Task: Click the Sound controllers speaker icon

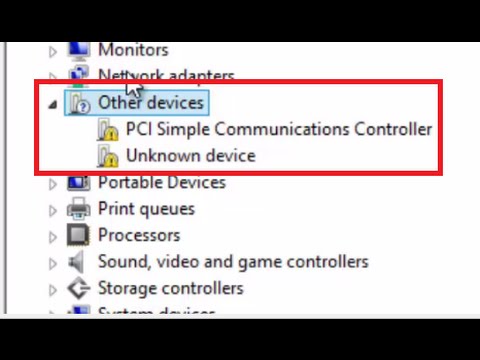Action: (77, 262)
